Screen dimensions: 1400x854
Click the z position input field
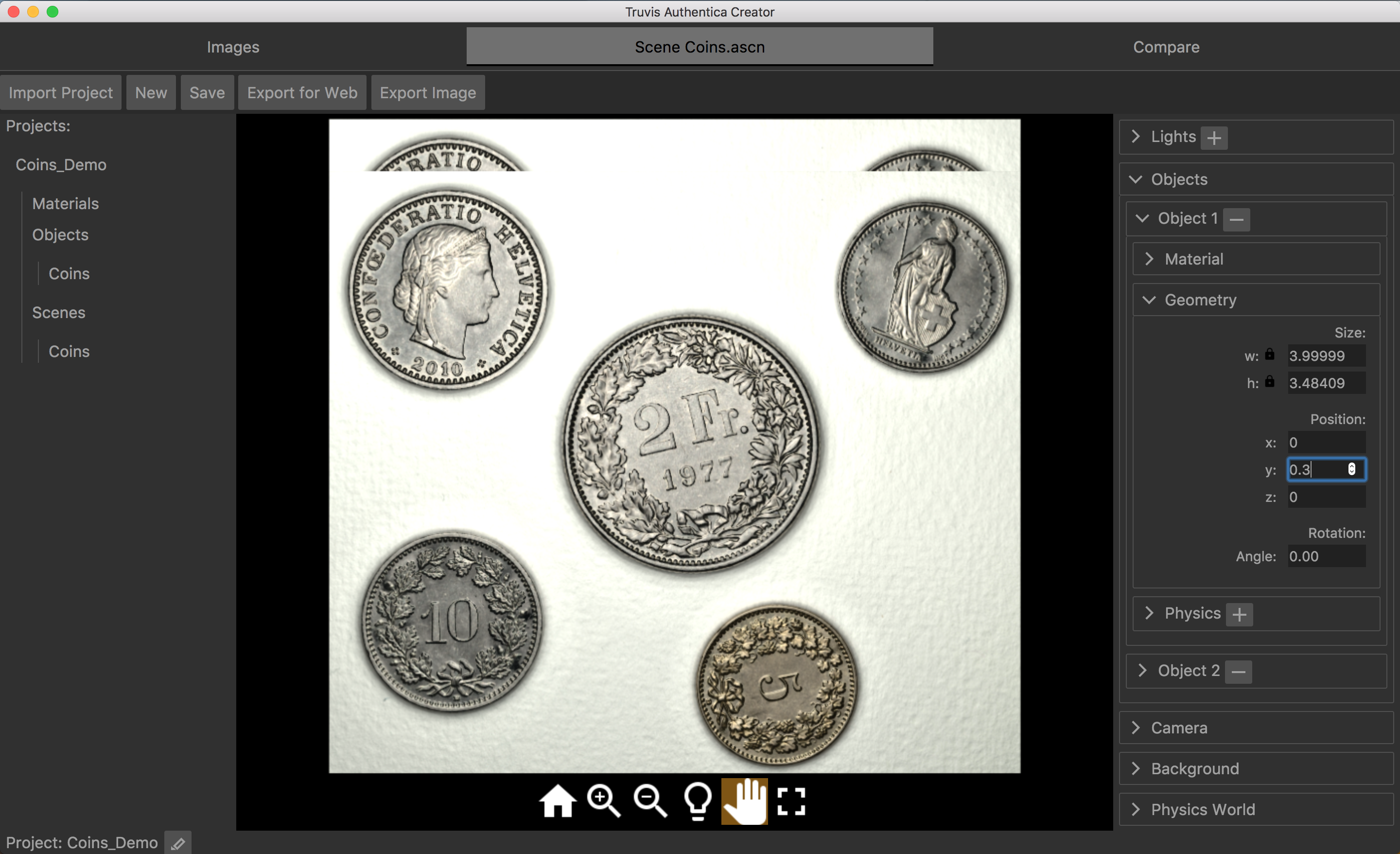point(1326,497)
